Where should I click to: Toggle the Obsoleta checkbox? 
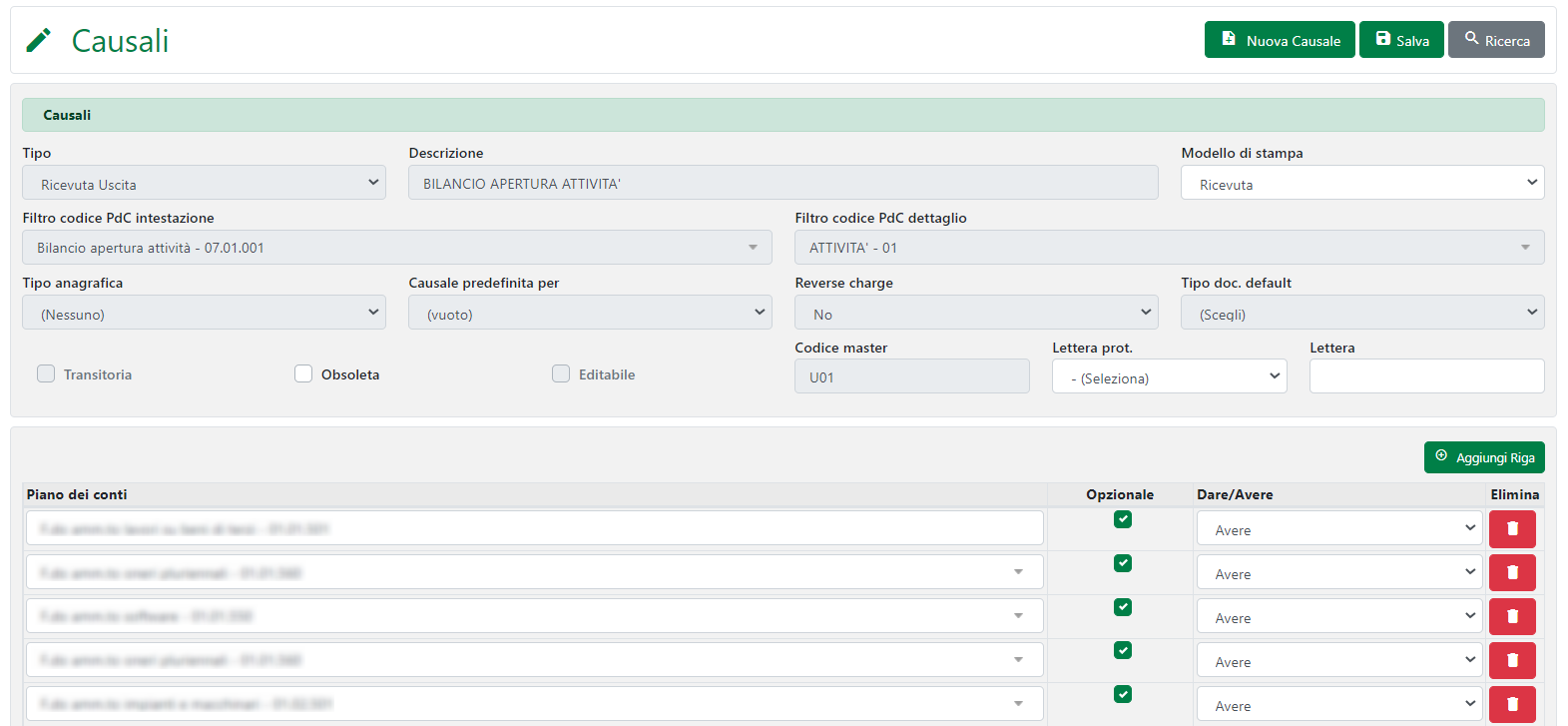click(x=303, y=373)
